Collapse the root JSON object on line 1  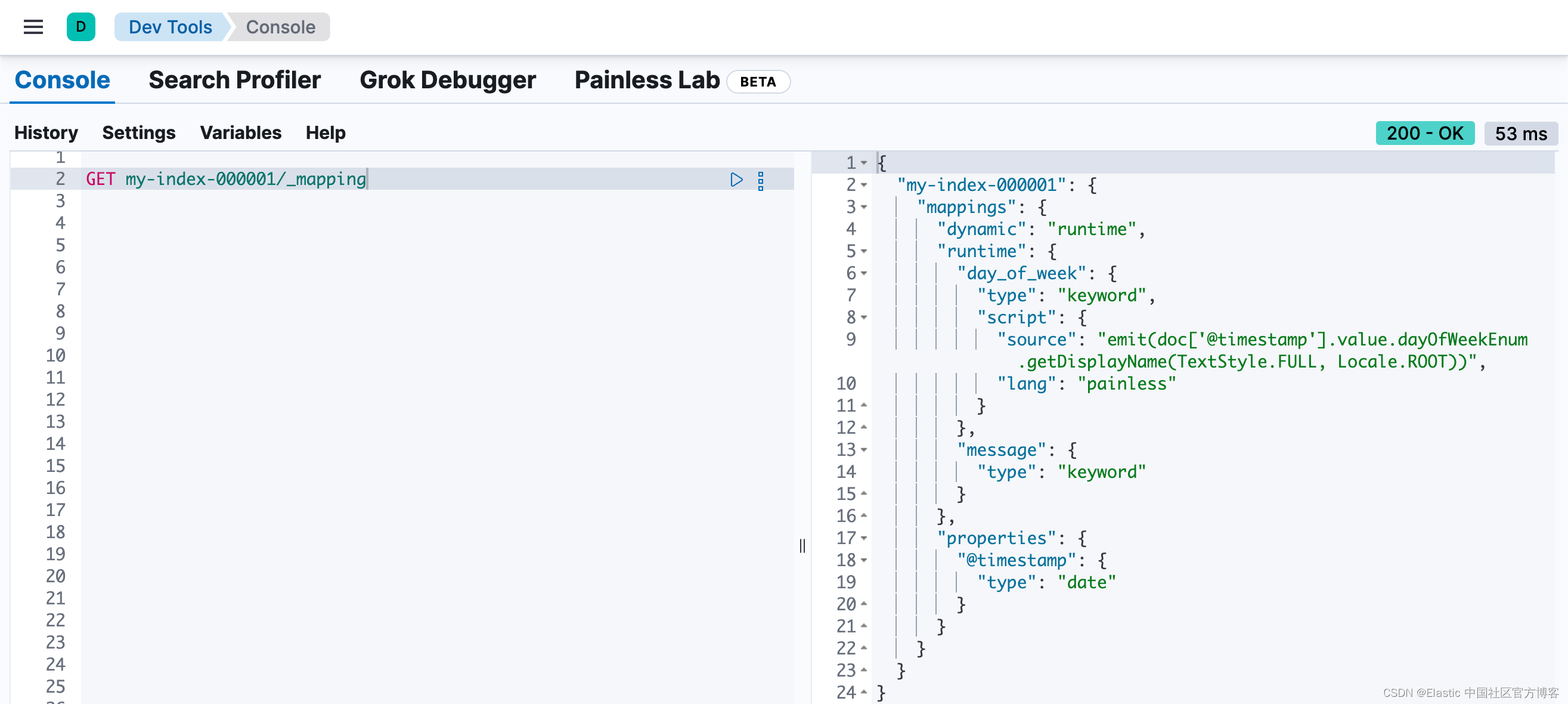point(865,162)
